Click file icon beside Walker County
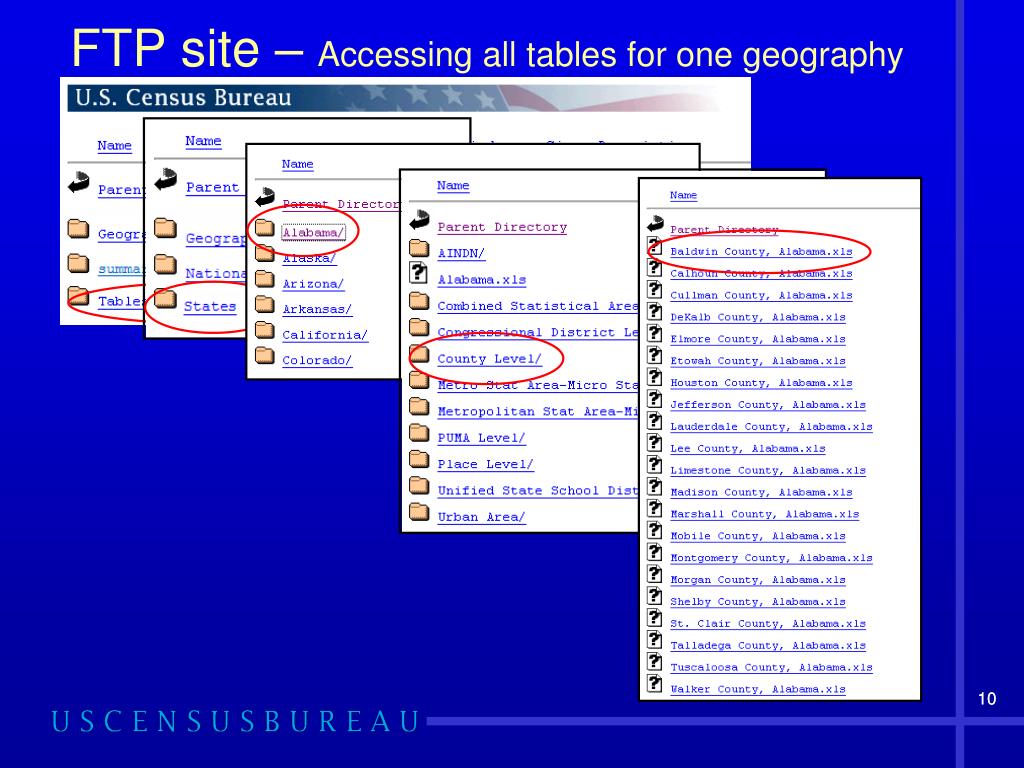 (654, 683)
